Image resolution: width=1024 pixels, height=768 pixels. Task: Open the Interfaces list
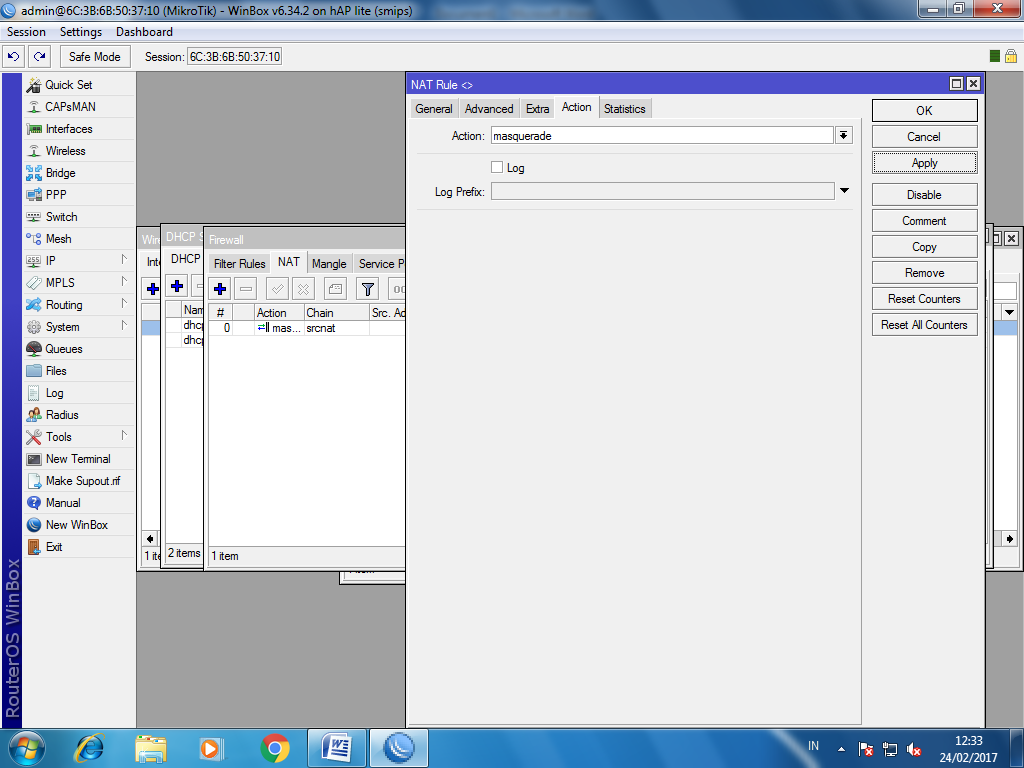[x=79, y=129]
